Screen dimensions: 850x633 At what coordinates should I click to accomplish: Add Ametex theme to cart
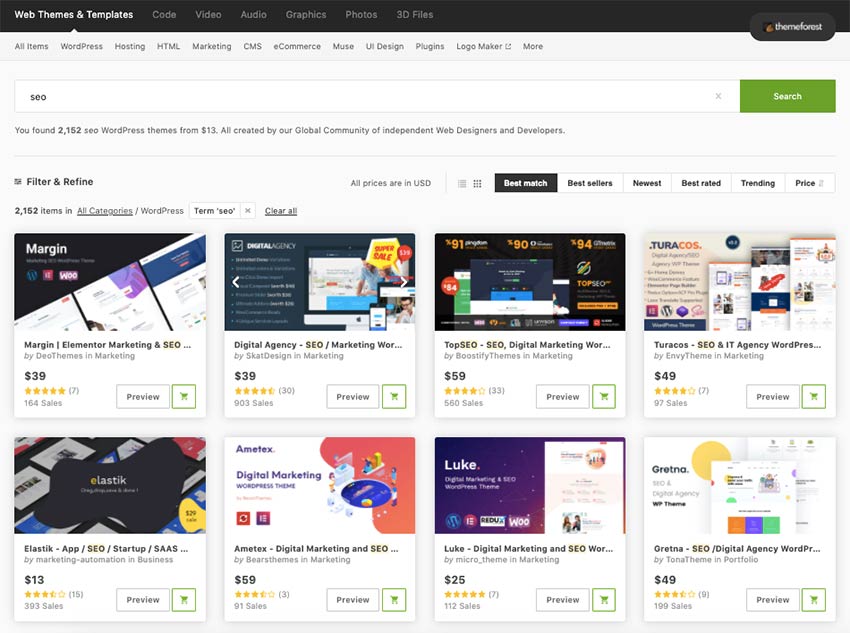394,600
